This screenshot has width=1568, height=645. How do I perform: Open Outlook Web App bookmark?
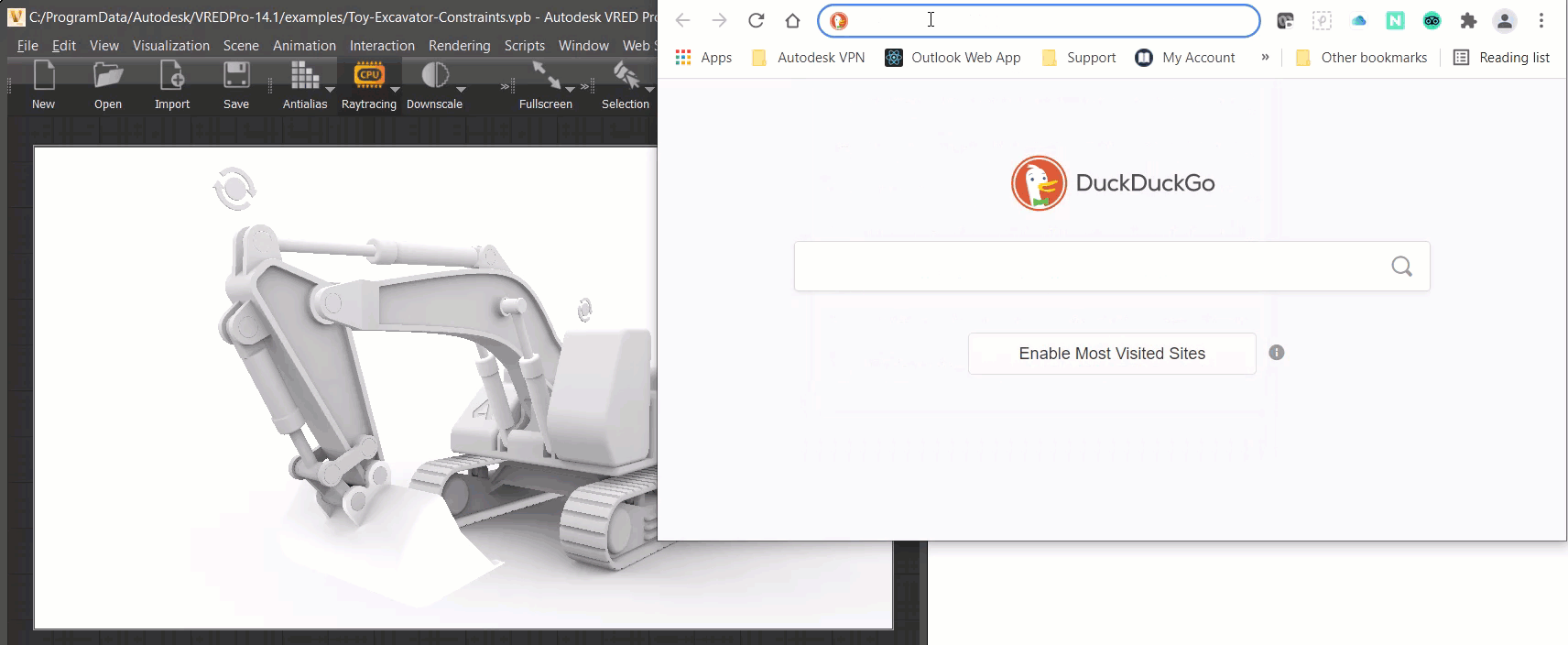pos(953,57)
